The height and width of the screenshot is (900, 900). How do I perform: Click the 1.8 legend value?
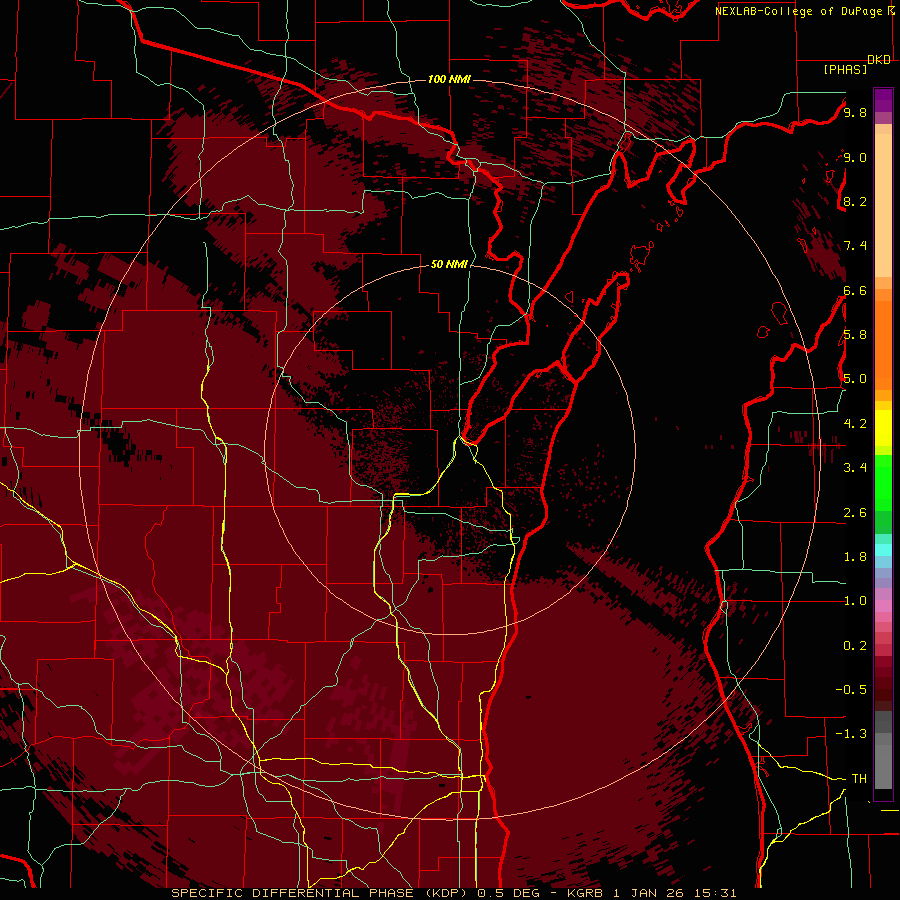[x=855, y=557]
